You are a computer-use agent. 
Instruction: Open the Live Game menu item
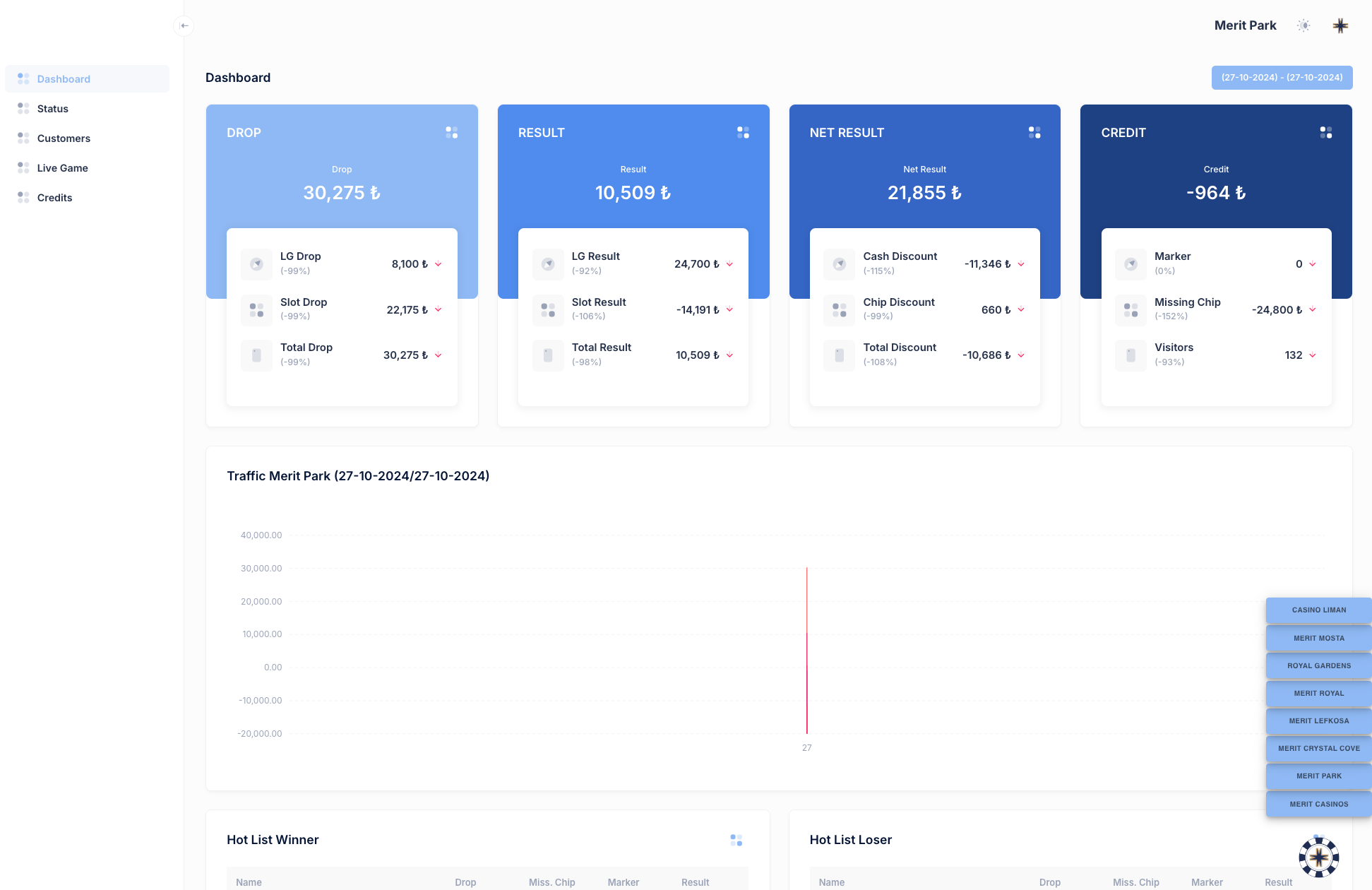pos(87,168)
